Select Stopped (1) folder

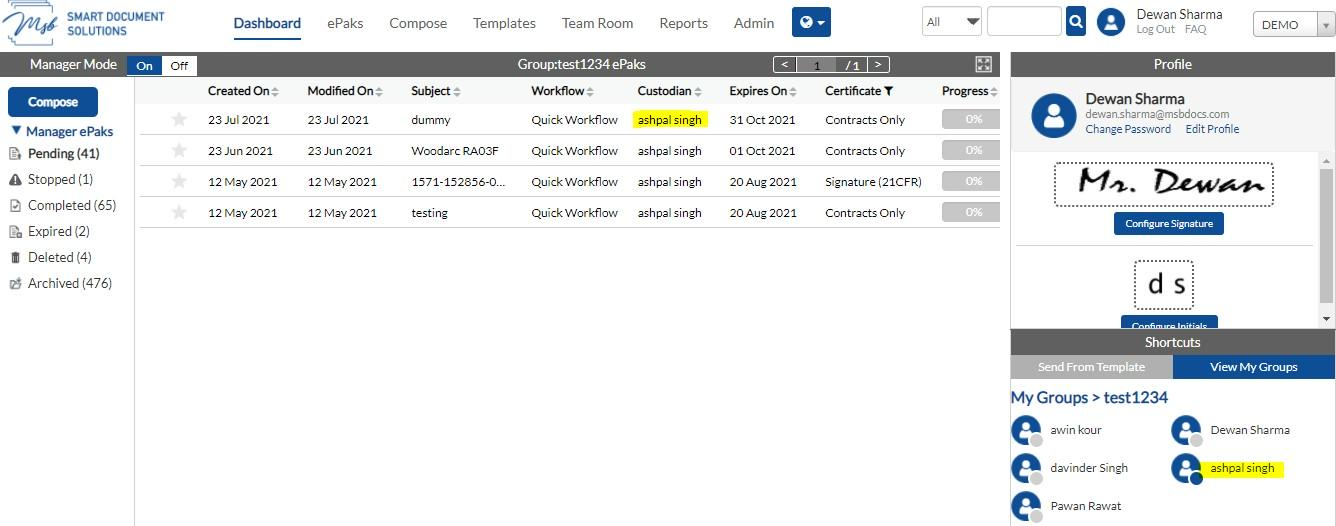pos(60,180)
